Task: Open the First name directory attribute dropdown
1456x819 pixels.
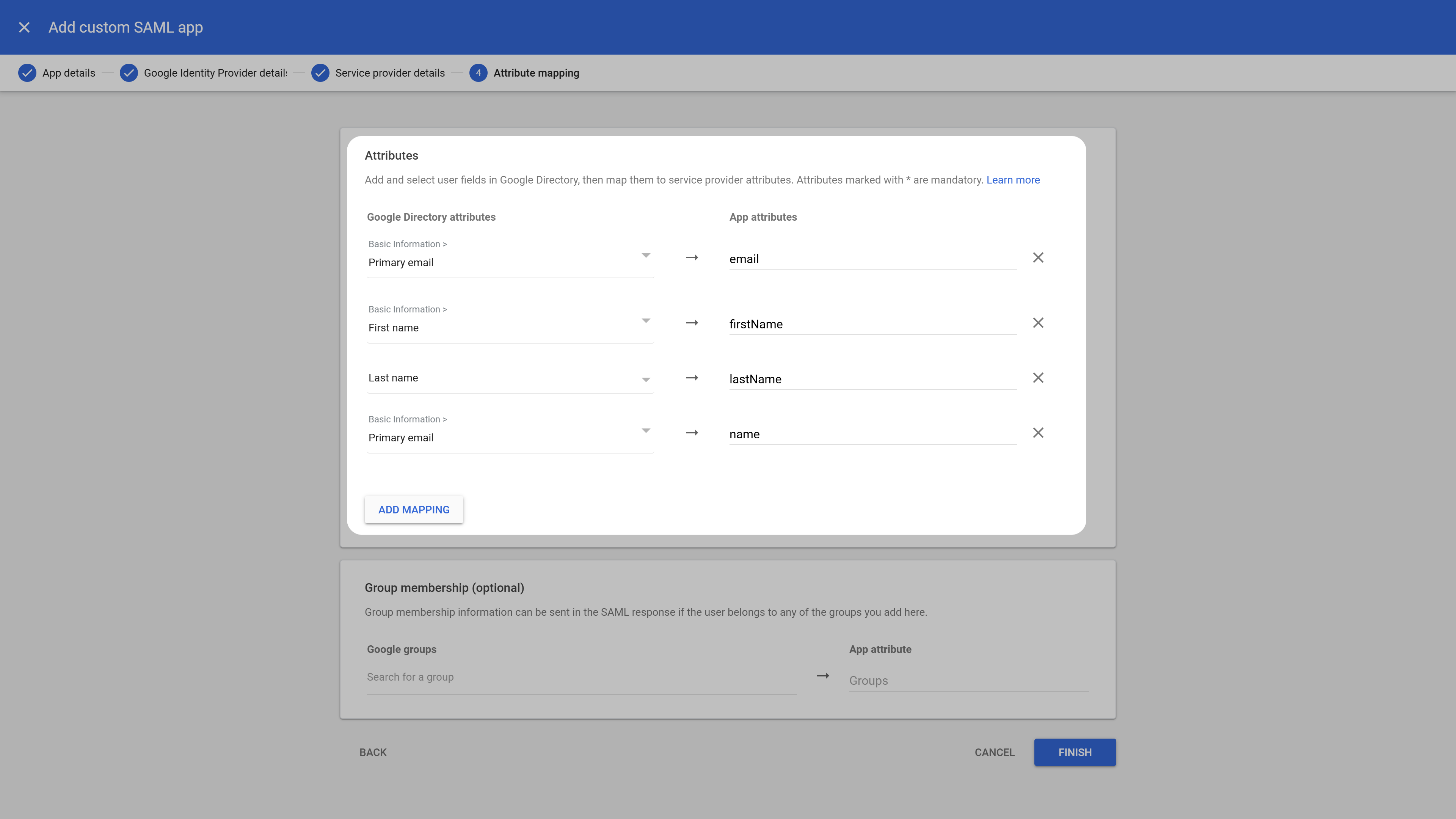Action: [510, 323]
